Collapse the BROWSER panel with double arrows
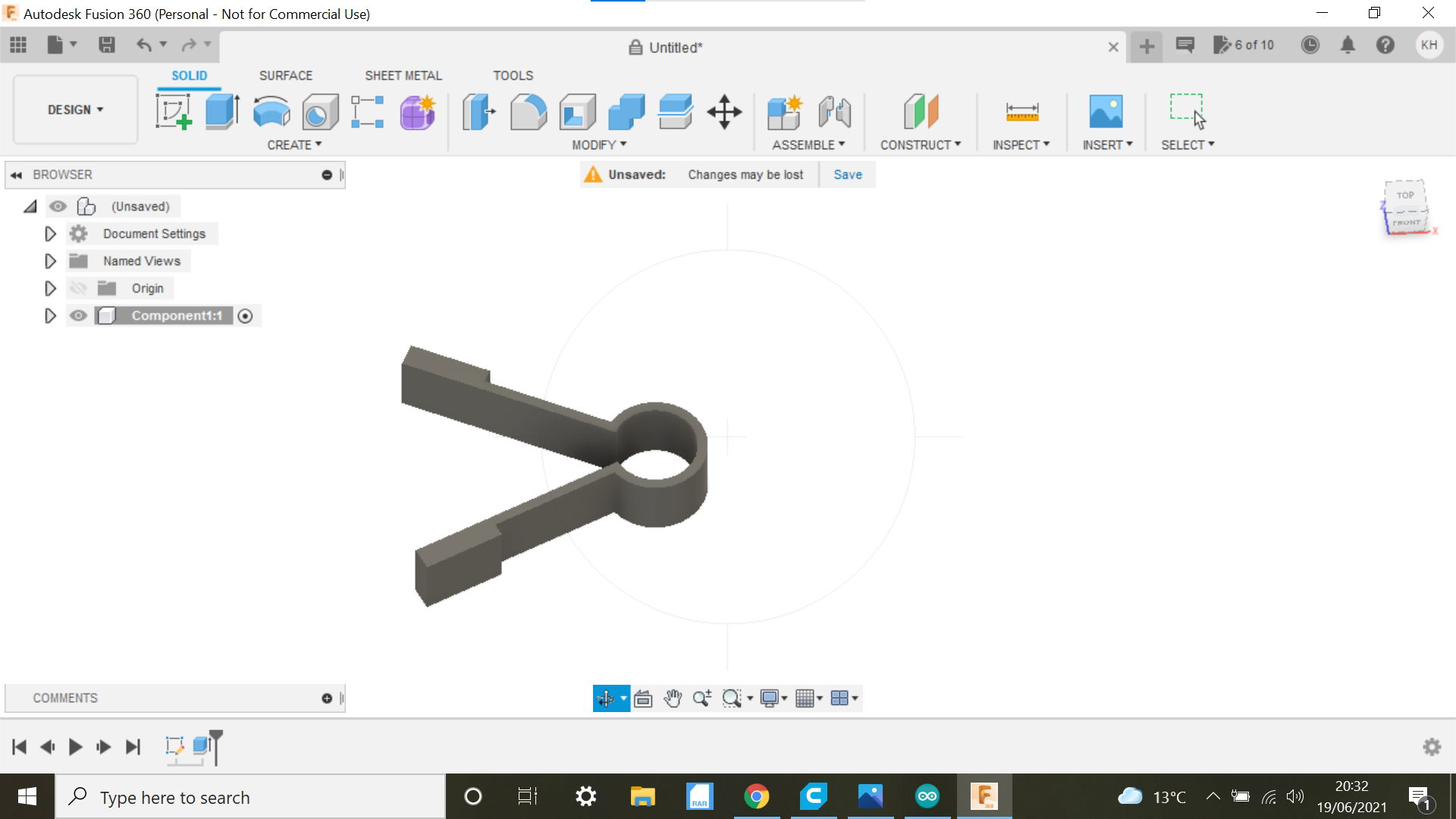This screenshot has width=1456, height=819. [16, 175]
